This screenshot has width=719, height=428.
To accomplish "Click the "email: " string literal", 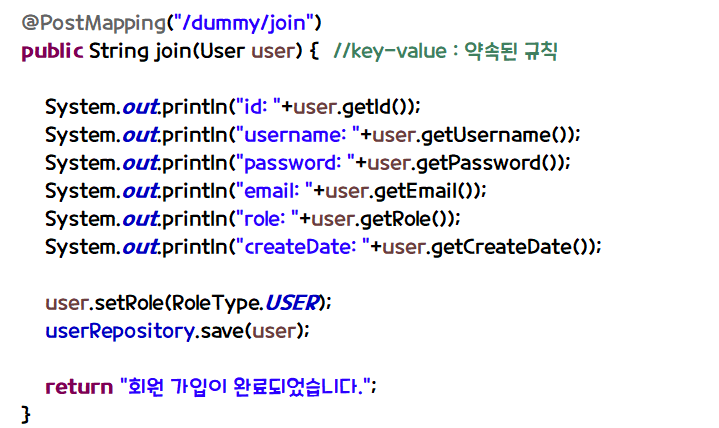I will (x=274, y=191).
